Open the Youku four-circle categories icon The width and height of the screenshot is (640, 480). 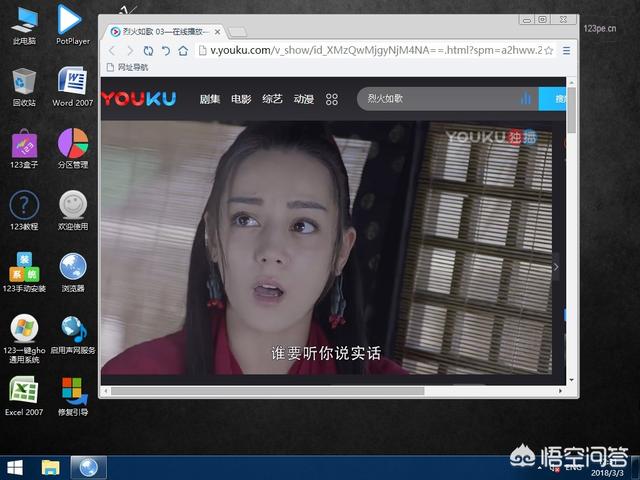pos(332,99)
